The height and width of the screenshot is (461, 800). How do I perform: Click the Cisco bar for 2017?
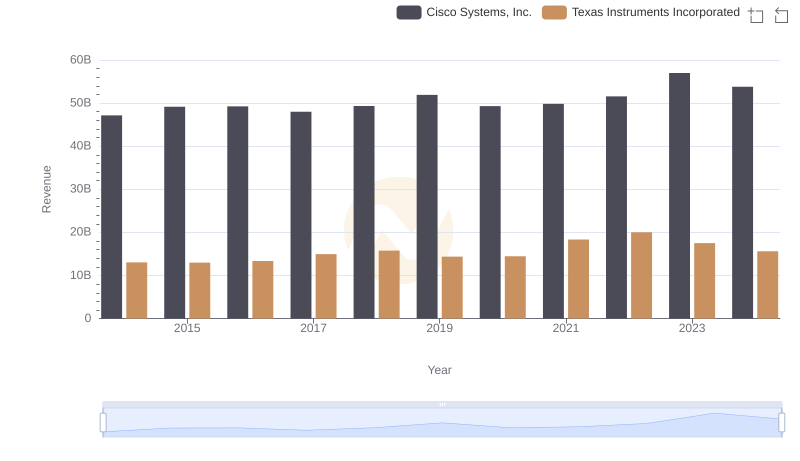(301, 215)
